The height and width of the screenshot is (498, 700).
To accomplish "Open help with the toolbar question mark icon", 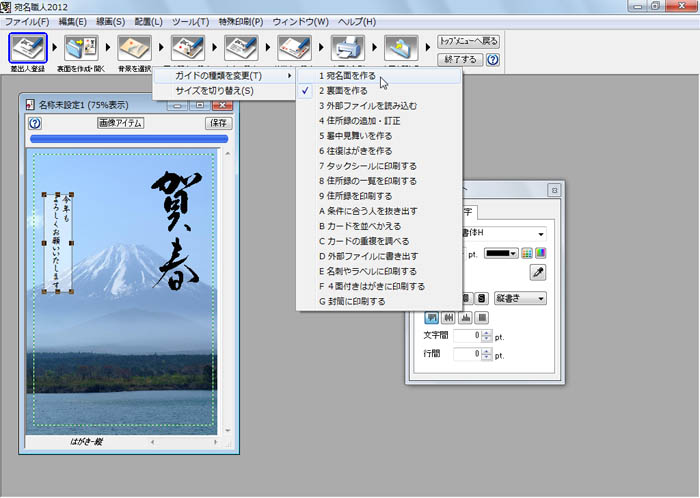I will coord(493,60).
